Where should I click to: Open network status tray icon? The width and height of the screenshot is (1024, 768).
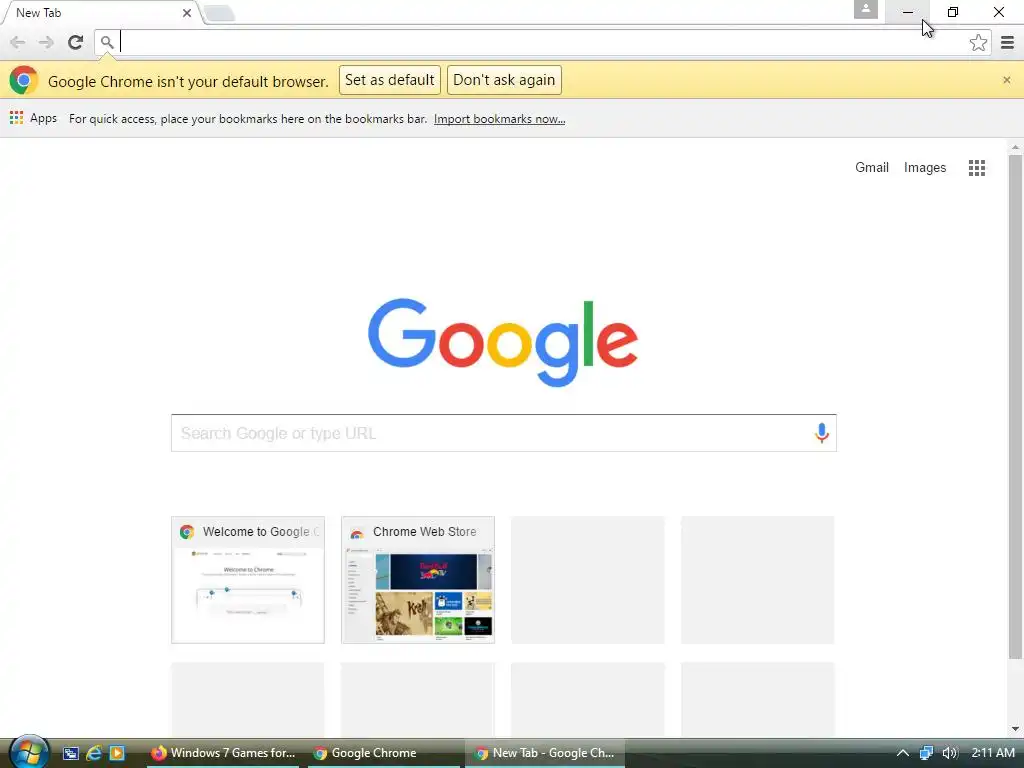[x=926, y=753]
